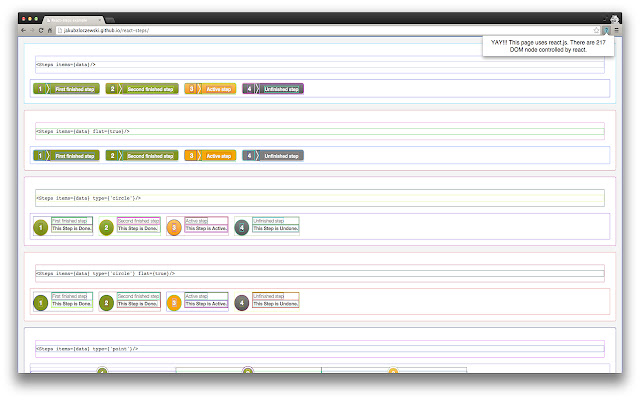Click code snippet type={'circle'} flat={true}
This screenshot has height=400, width=640.
pos(105,273)
